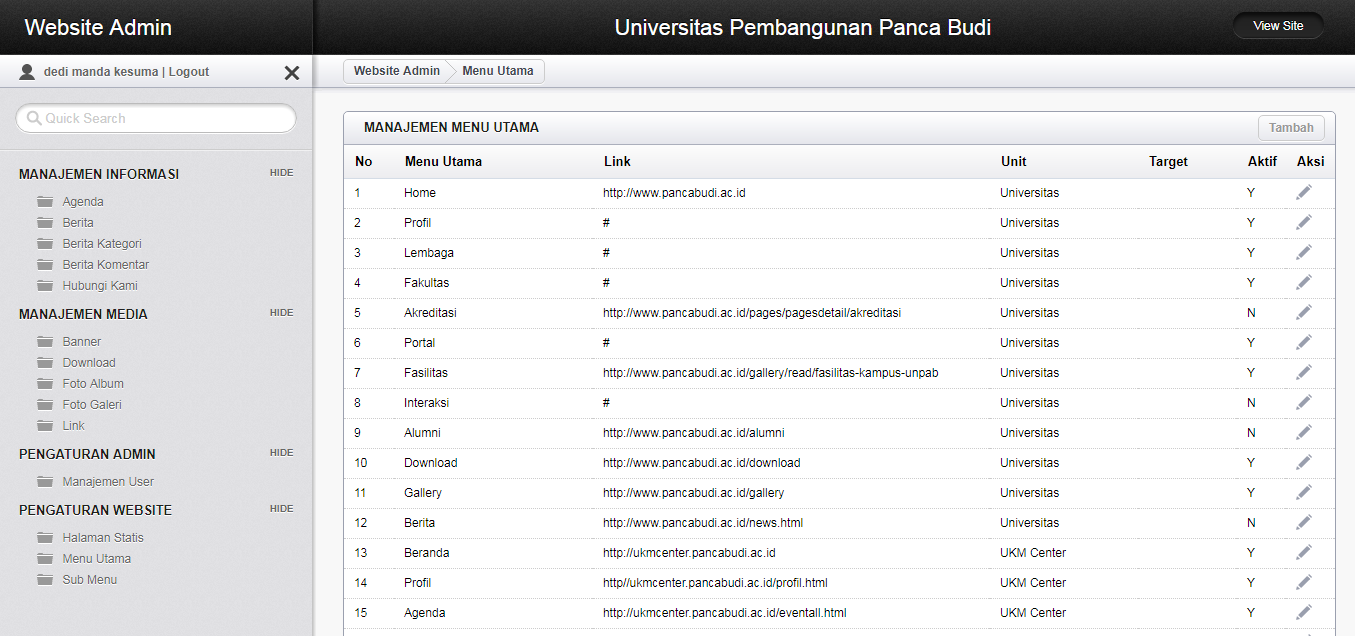The image size is (1355, 636).
Task: Toggle HIDE for Manajemen Media section
Action: tap(281, 313)
